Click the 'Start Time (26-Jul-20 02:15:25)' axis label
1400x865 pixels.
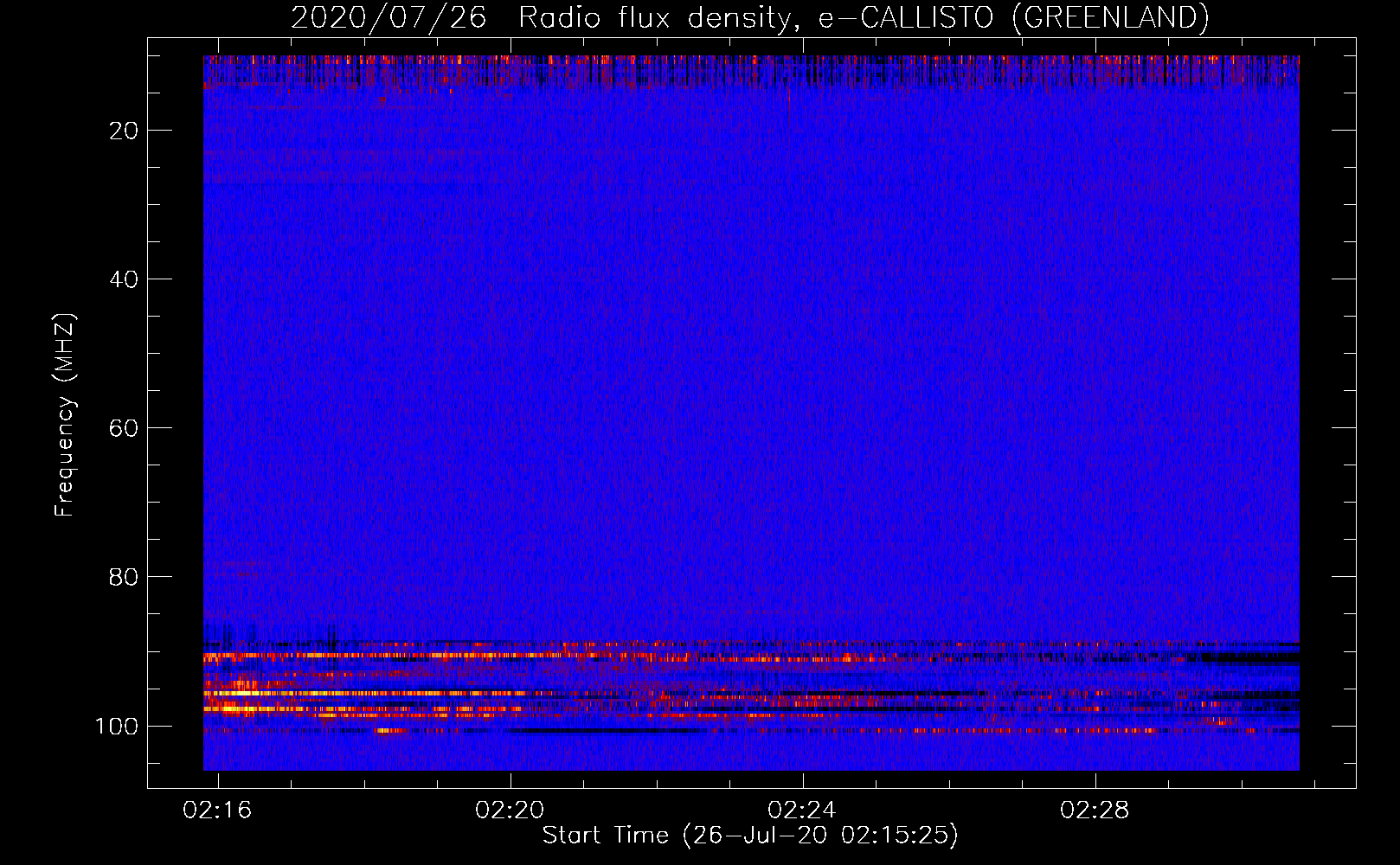[750, 836]
